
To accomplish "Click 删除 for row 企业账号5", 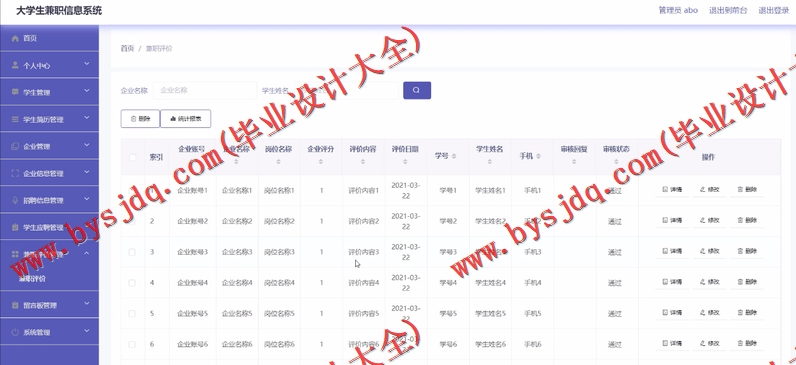I will [x=747, y=312].
